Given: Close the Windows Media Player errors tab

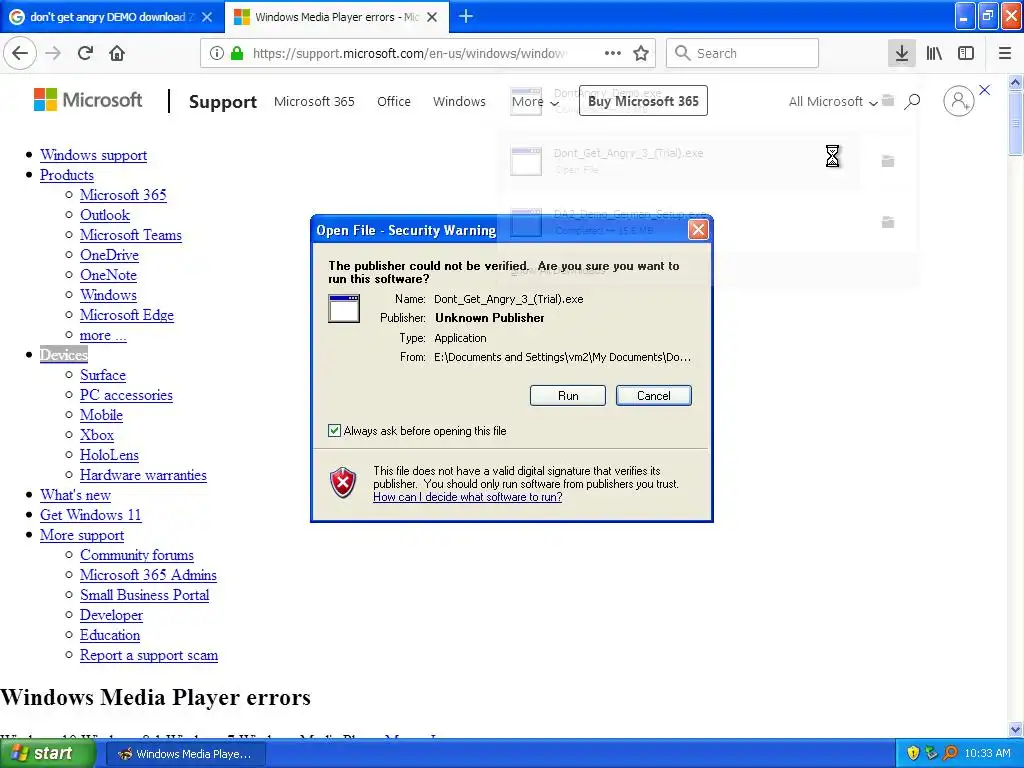Looking at the screenshot, I should [x=432, y=17].
